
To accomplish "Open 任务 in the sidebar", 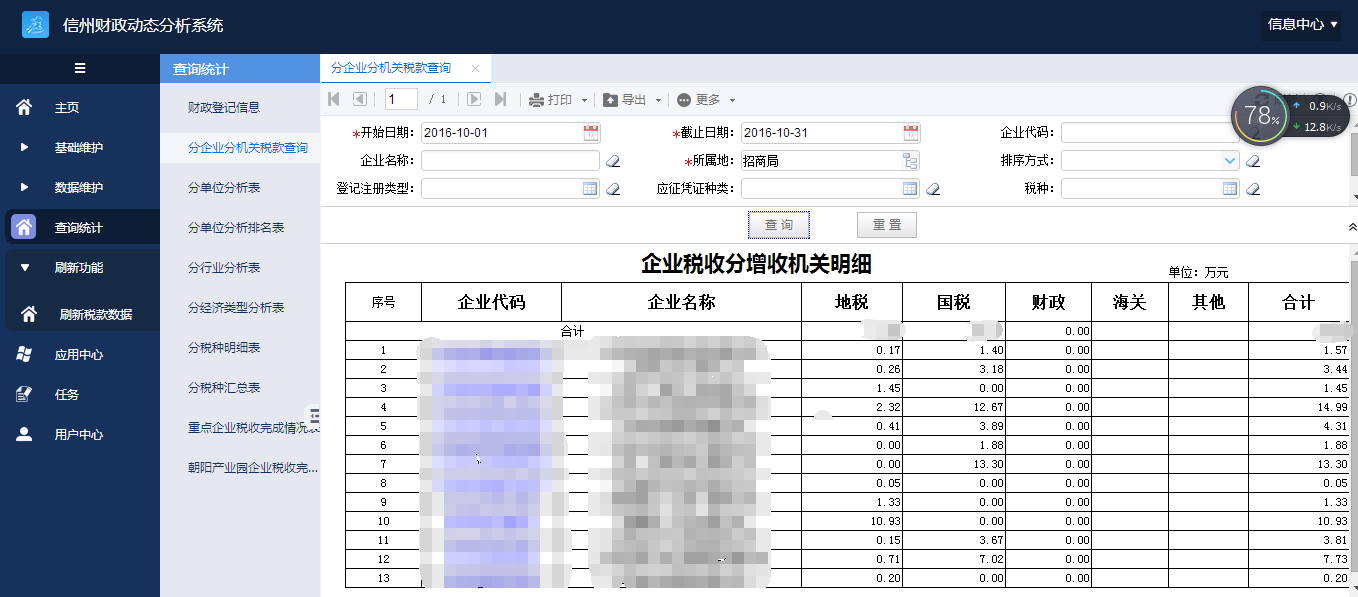I will [67, 395].
